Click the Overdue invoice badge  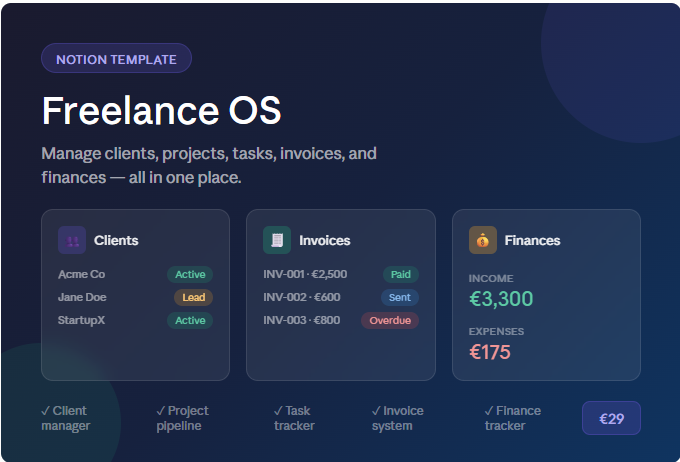click(x=390, y=320)
